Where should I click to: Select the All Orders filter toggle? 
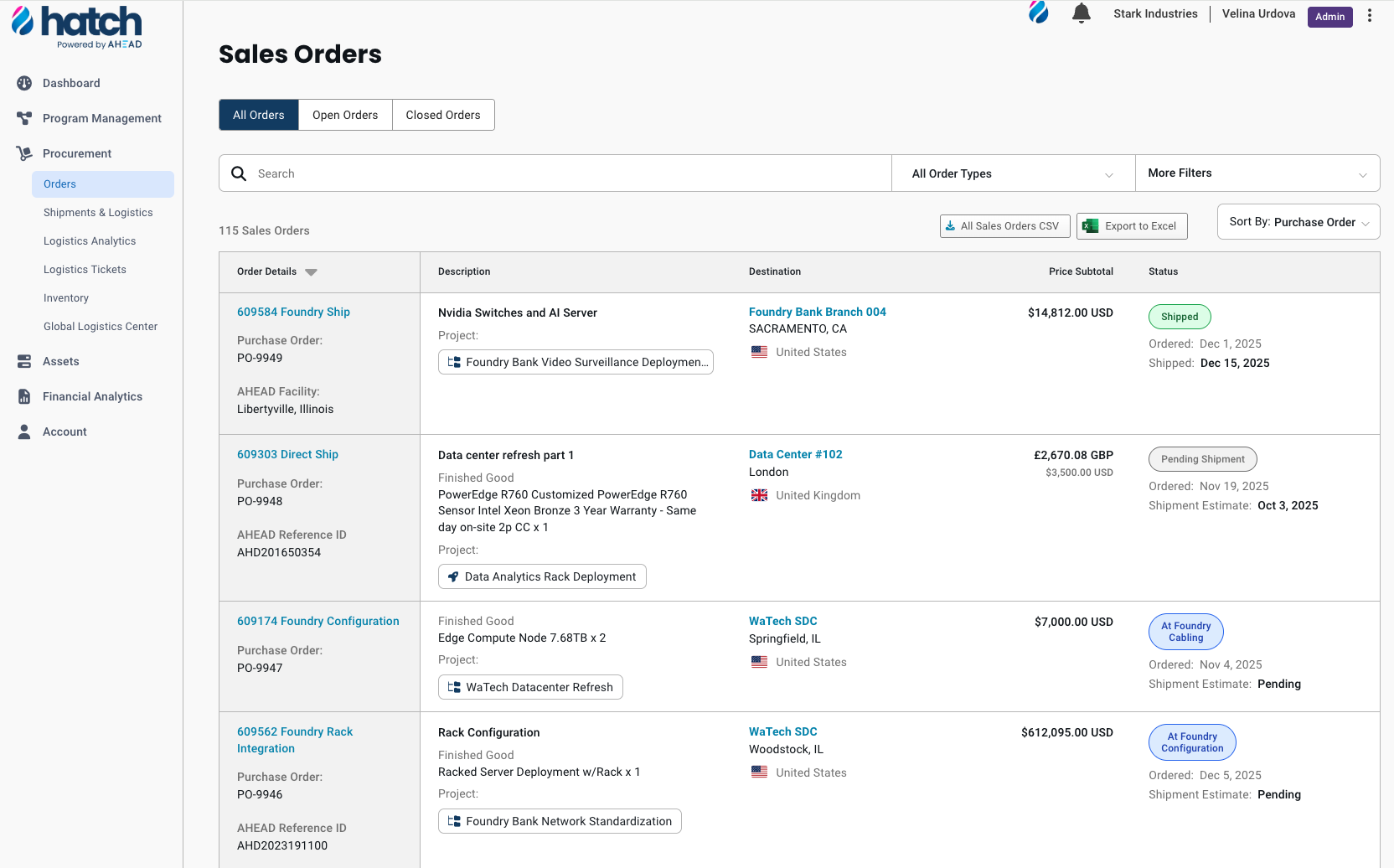click(x=258, y=115)
